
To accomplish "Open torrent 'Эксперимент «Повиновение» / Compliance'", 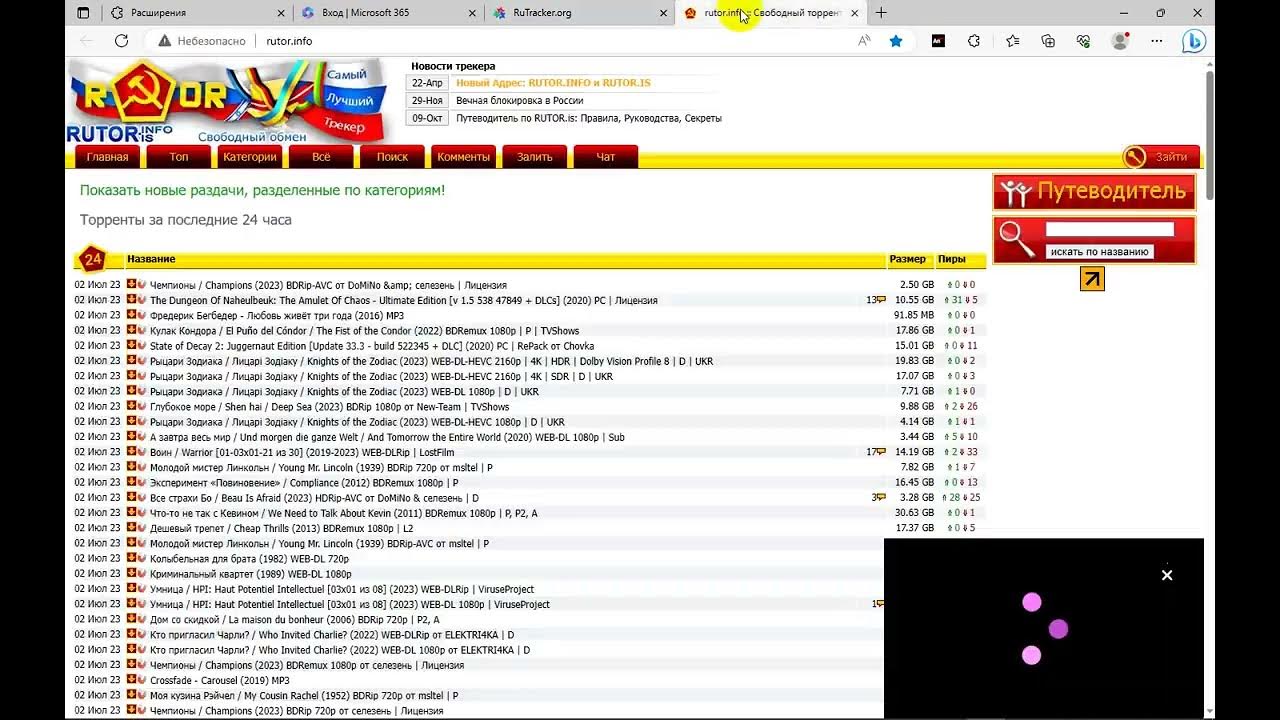I will tap(303, 482).
